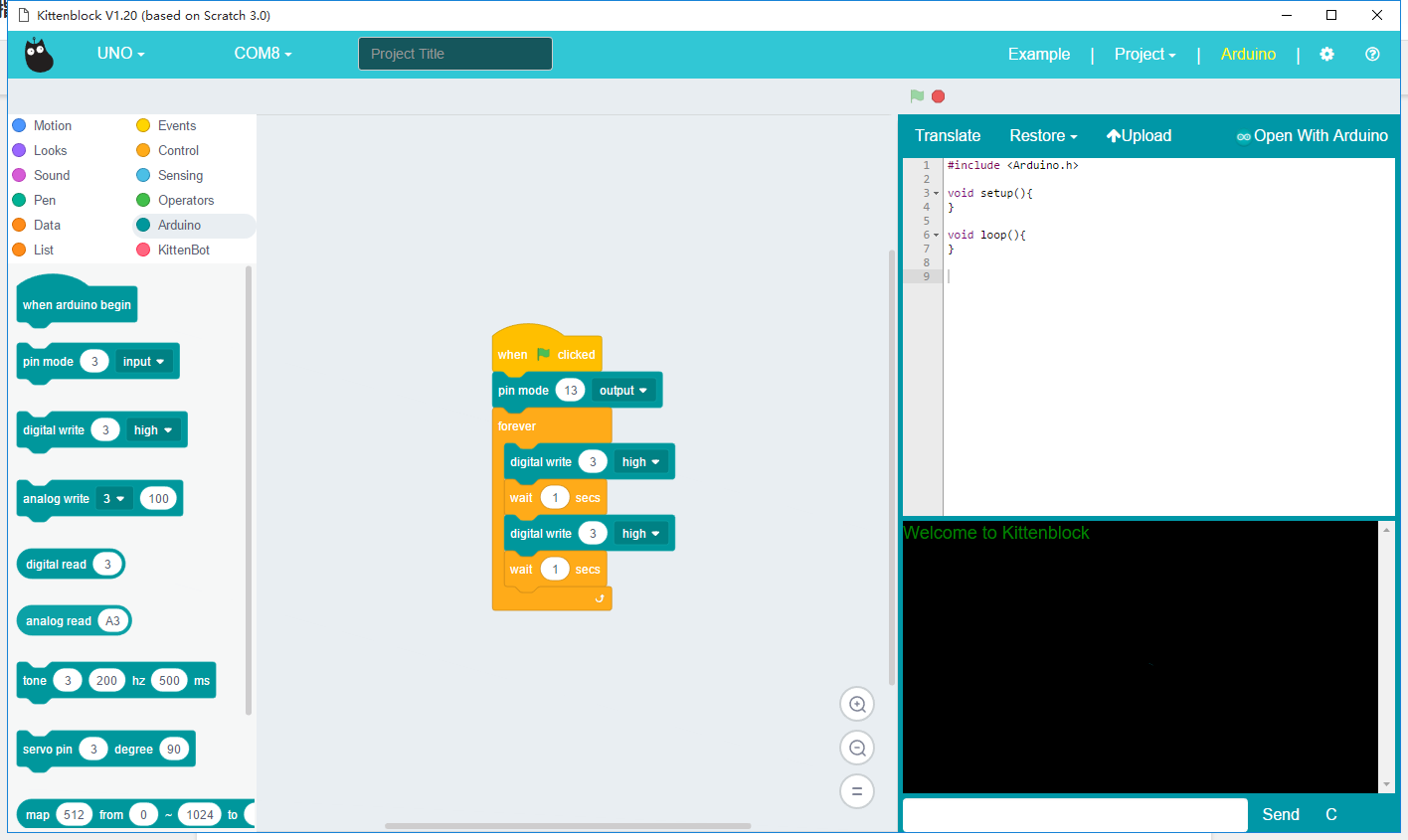1408x840 pixels.
Task: Click pin number 13 field
Action: [x=571, y=391]
